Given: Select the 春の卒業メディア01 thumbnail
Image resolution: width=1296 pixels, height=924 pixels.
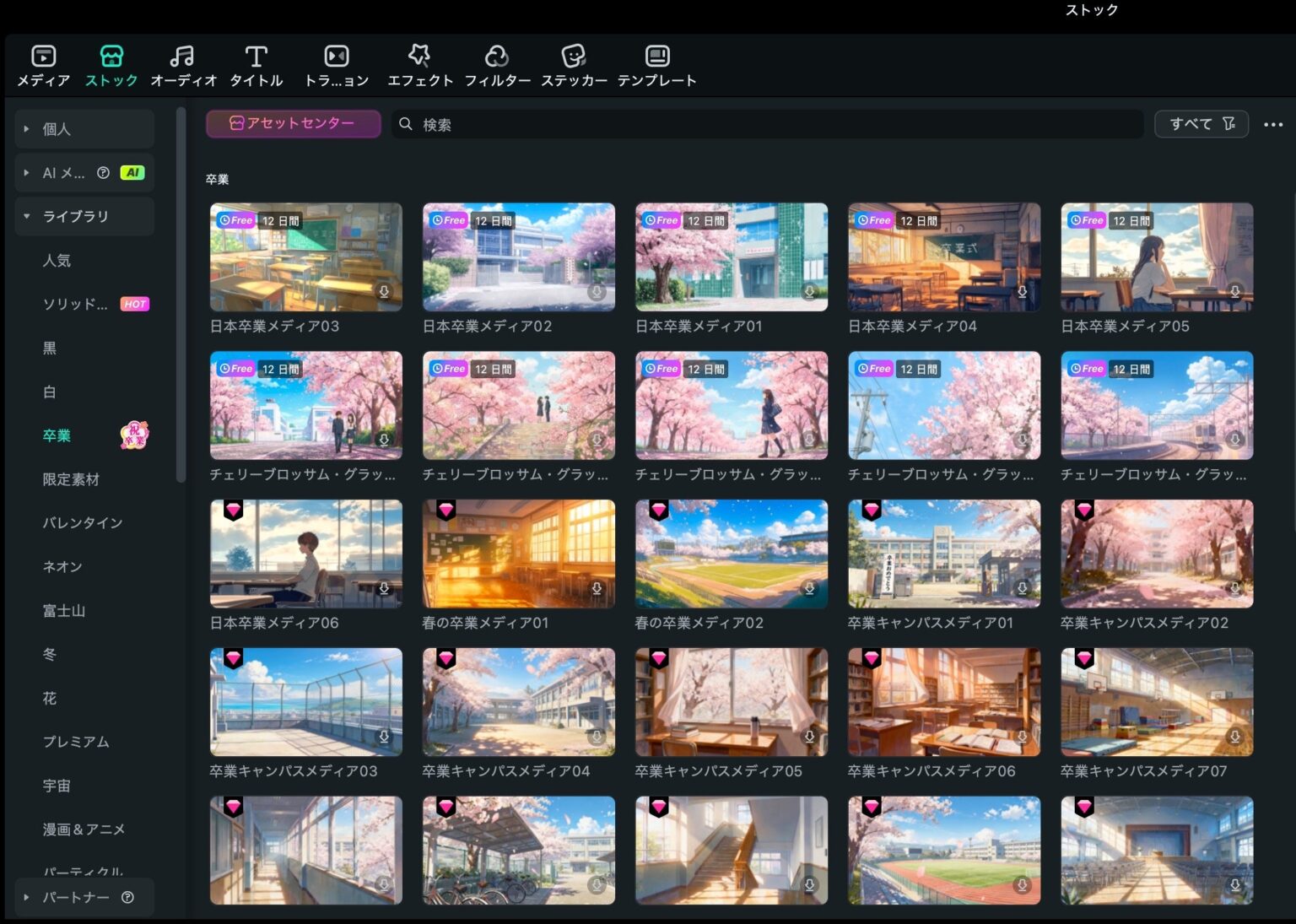Looking at the screenshot, I should tap(518, 554).
